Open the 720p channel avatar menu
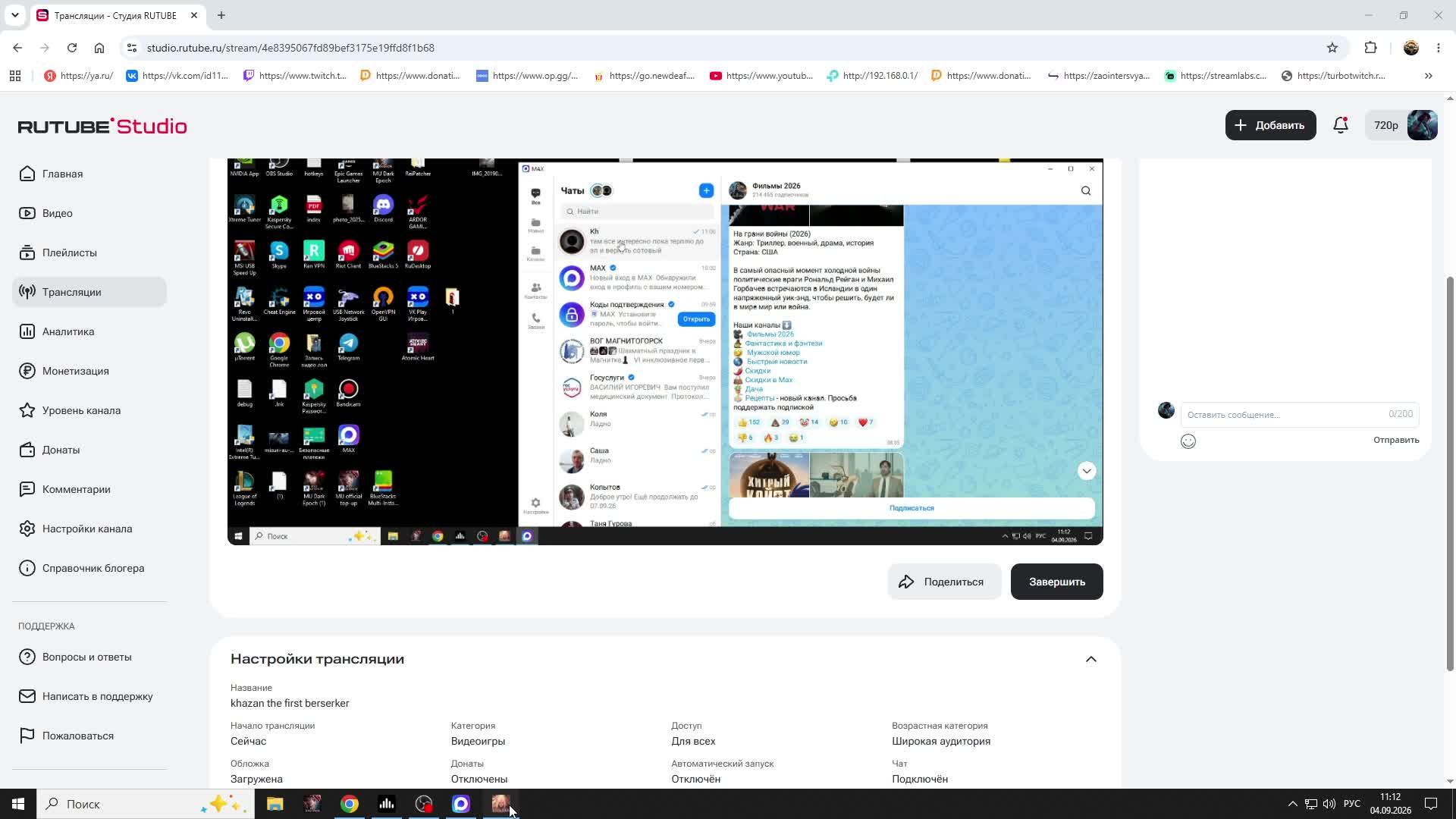 1401,125
